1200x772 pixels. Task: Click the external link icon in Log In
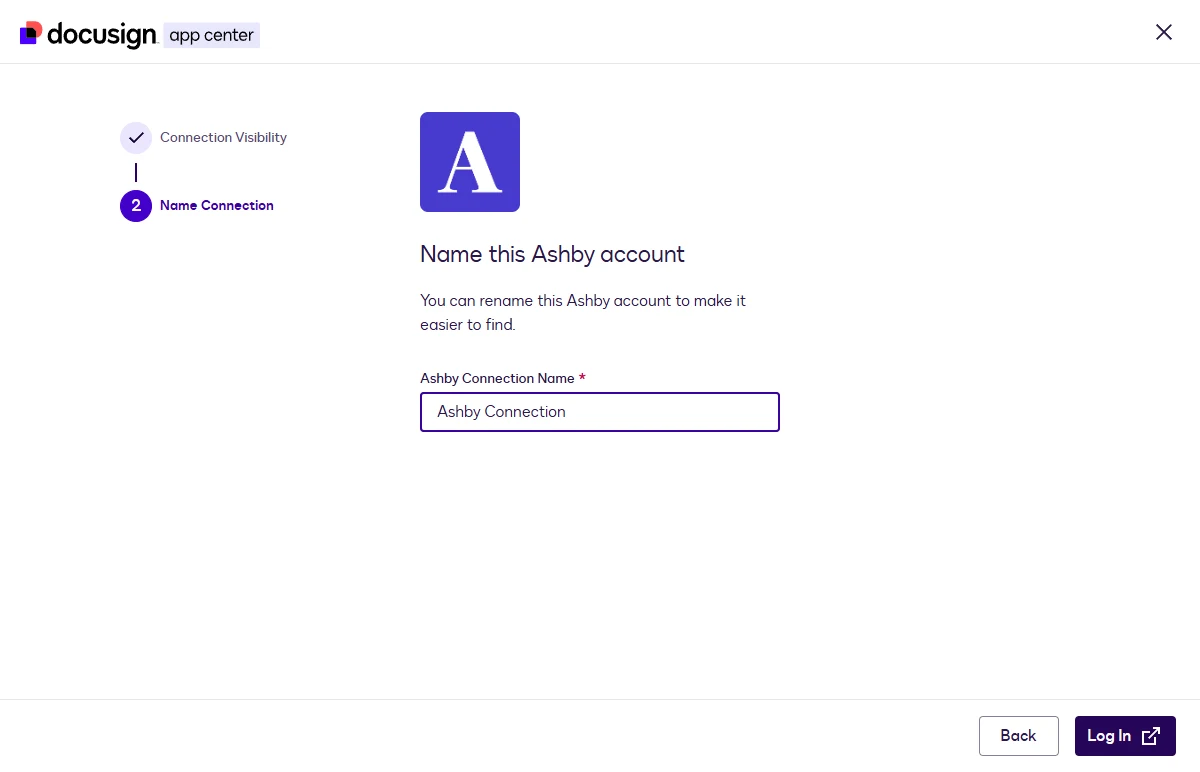[x=1151, y=736]
